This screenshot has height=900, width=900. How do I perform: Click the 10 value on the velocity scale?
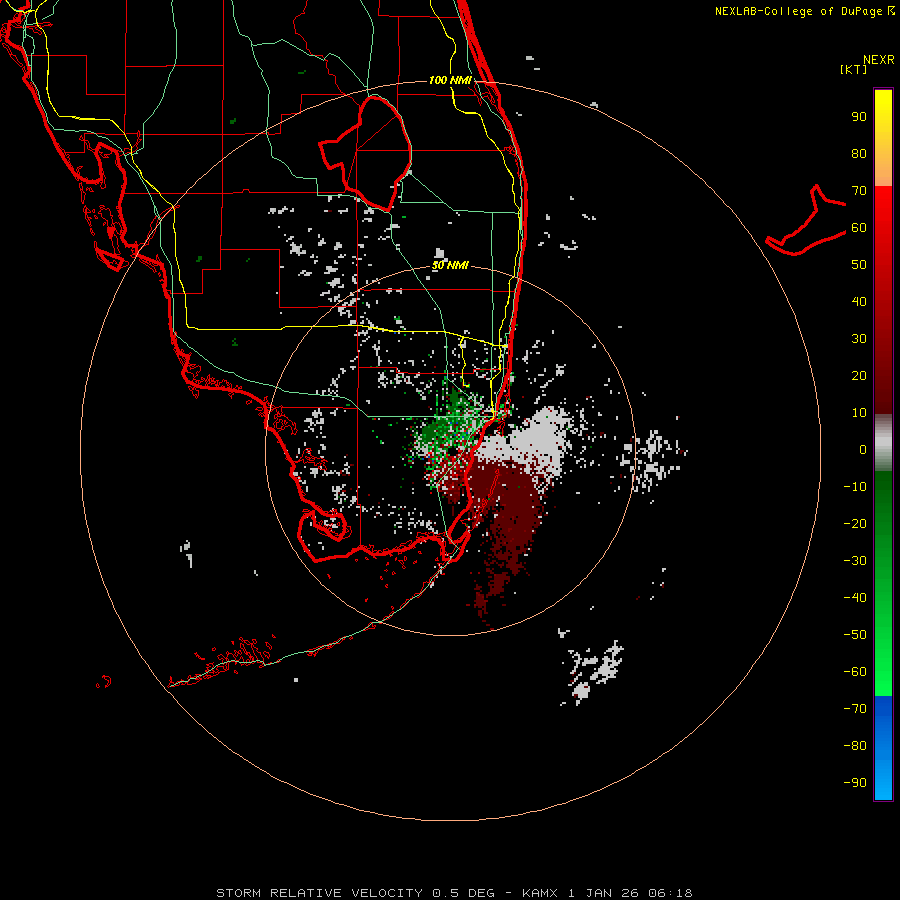click(859, 413)
